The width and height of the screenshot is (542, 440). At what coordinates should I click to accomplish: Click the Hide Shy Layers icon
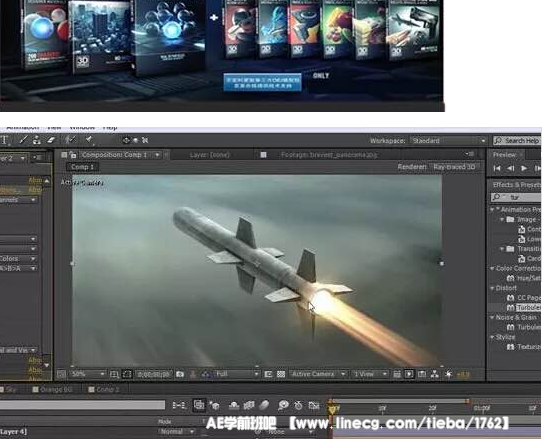coord(234,405)
